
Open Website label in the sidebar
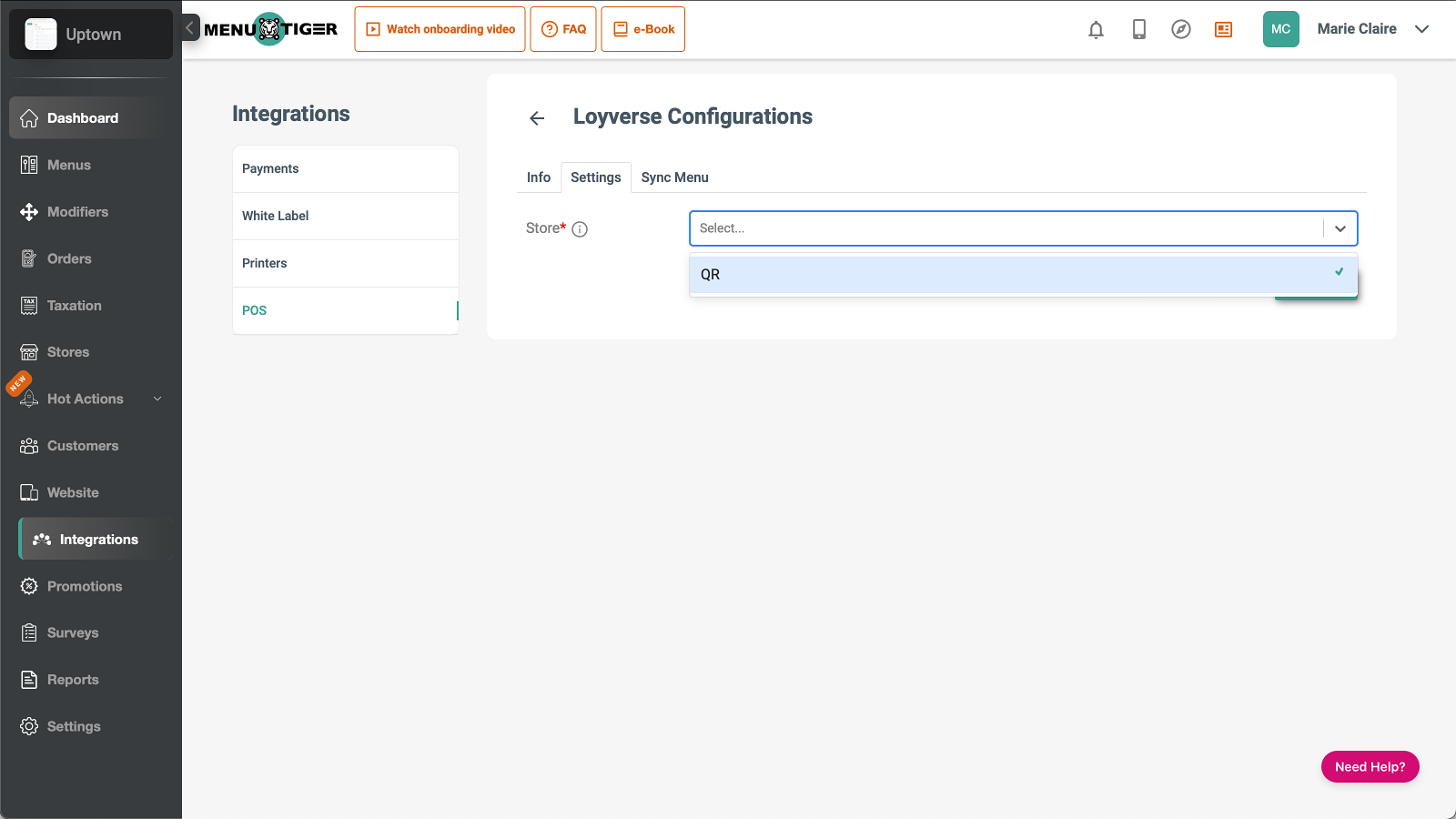[73, 492]
